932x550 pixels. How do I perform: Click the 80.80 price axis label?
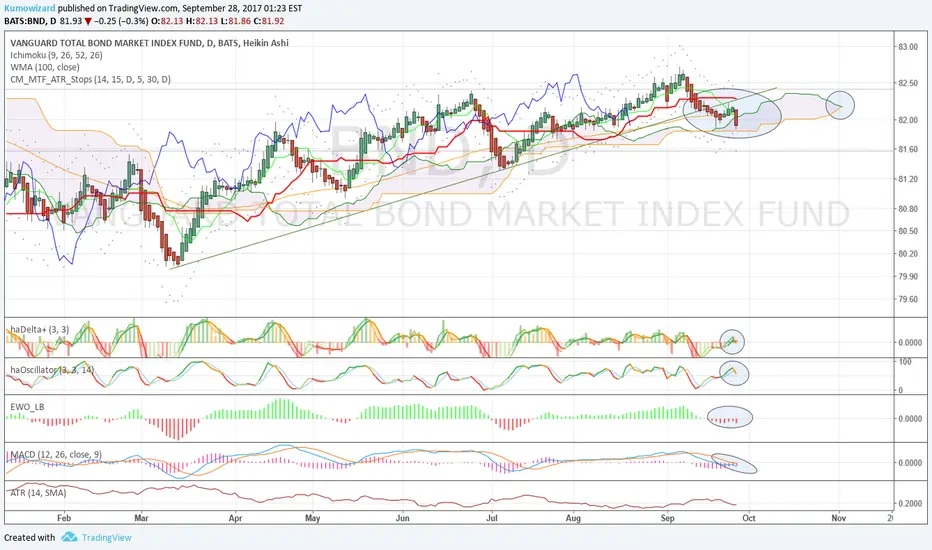click(908, 209)
